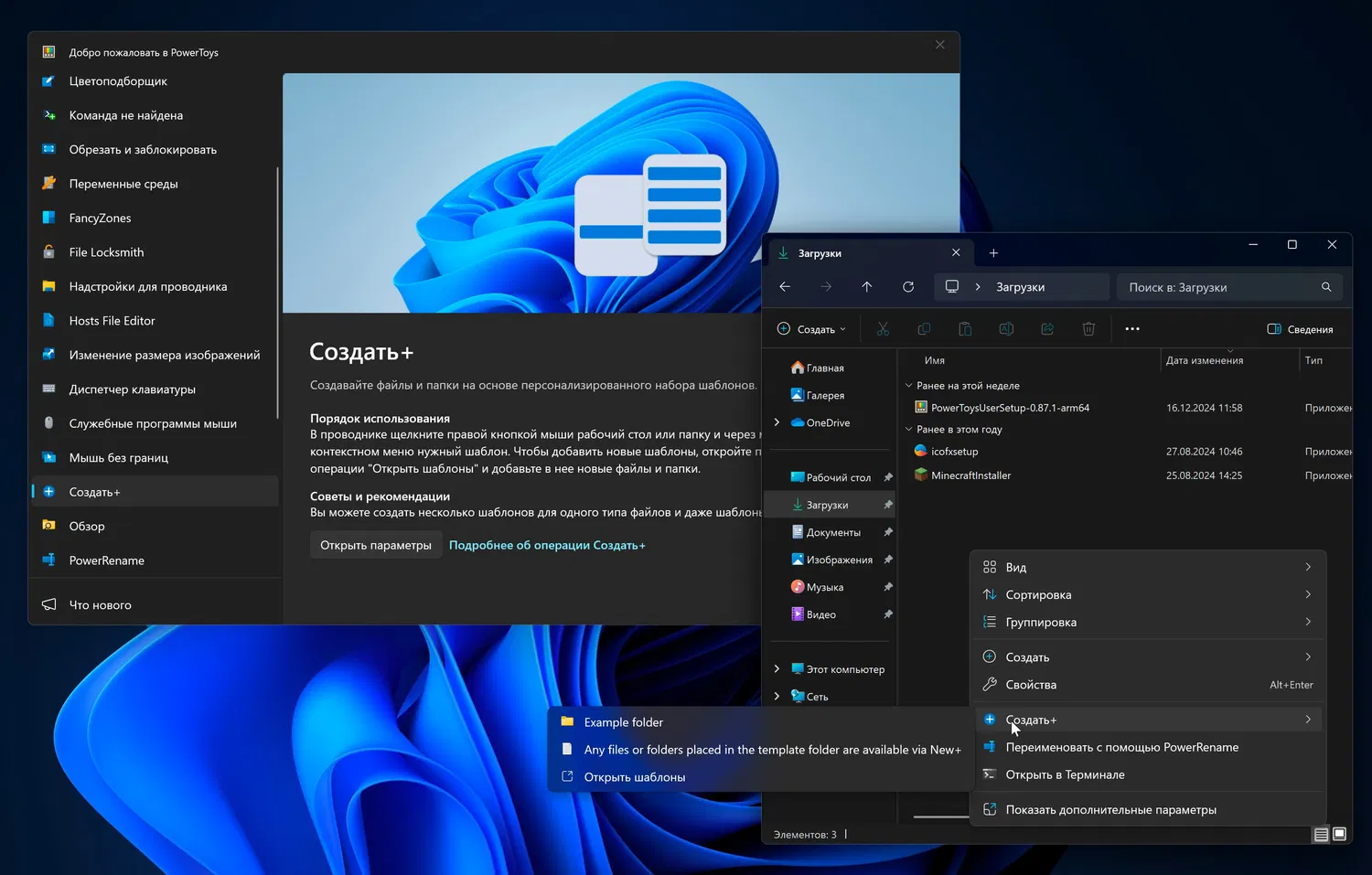This screenshot has width=1372, height=875.
Task: Open Что нового in PowerToys sidebar
Action: (154, 605)
